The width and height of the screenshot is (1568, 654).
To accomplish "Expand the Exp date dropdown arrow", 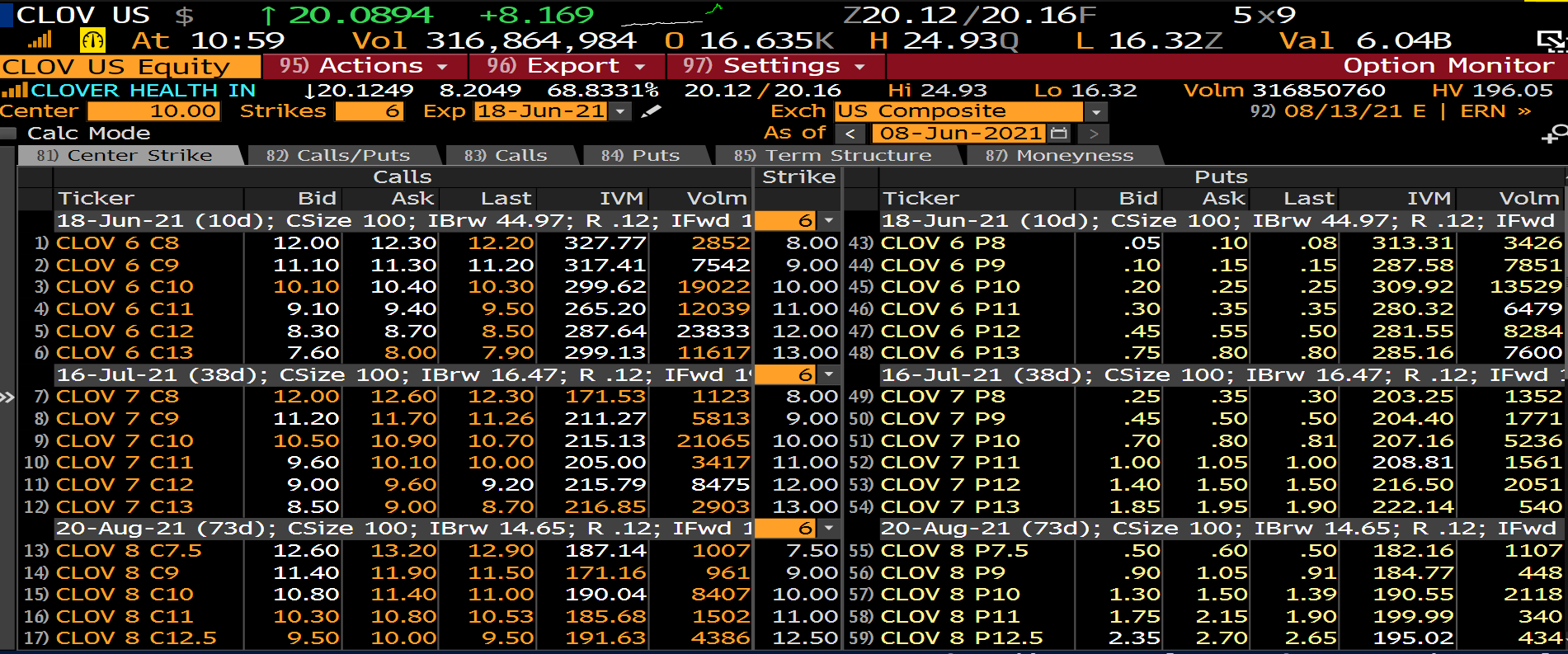I will (x=620, y=111).
